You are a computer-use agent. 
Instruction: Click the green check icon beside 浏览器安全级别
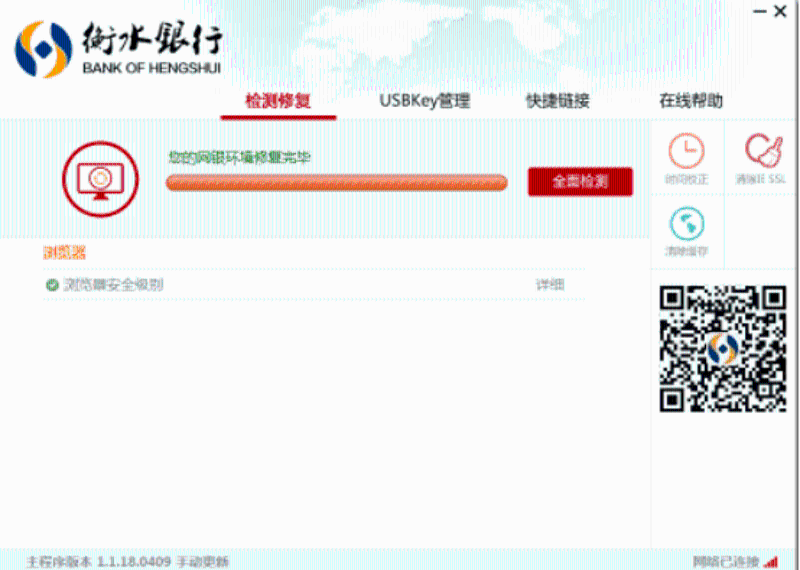pos(52,285)
